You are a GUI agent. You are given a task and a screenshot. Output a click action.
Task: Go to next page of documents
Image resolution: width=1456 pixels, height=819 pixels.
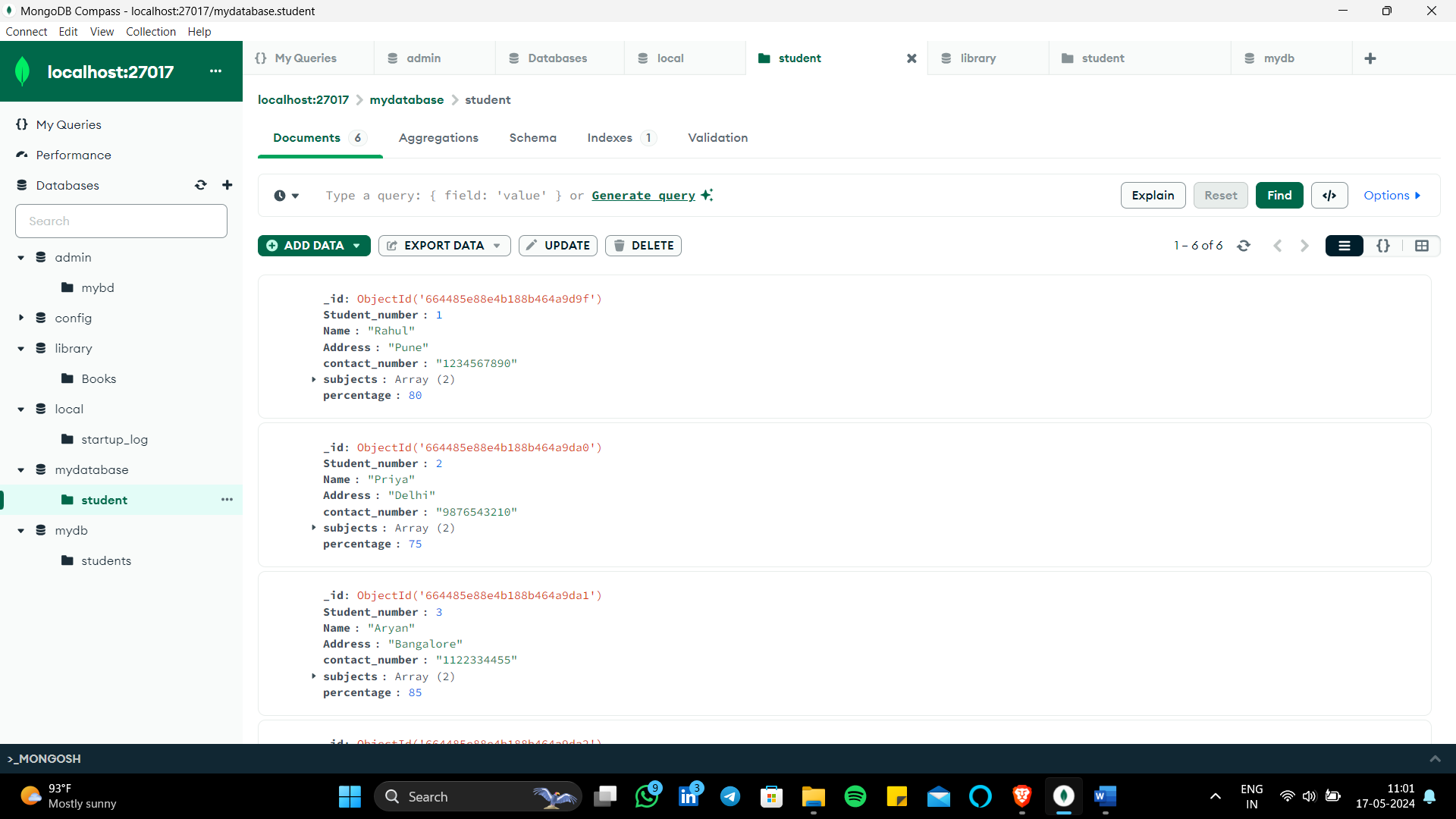coord(1304,246)
